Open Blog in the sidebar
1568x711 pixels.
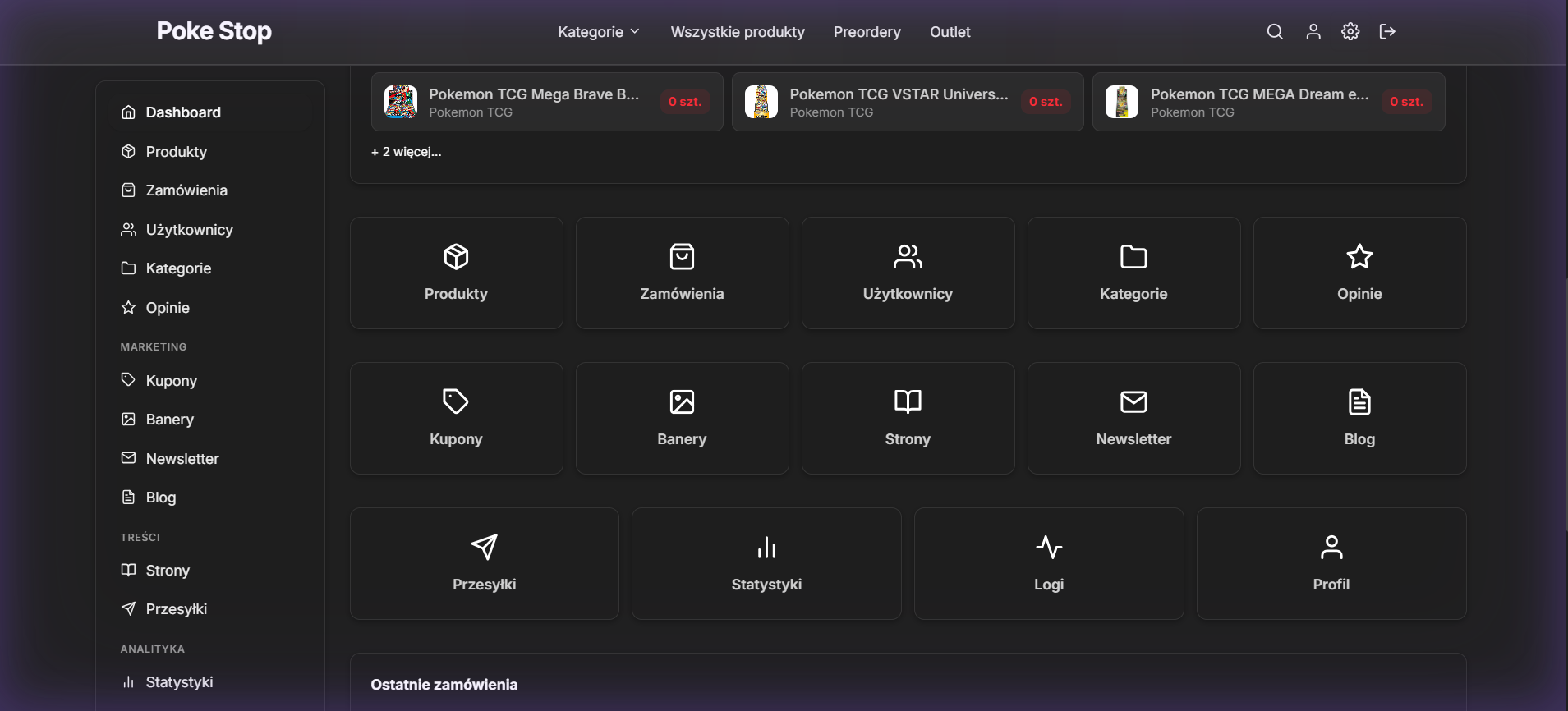(x=210, y=498)
